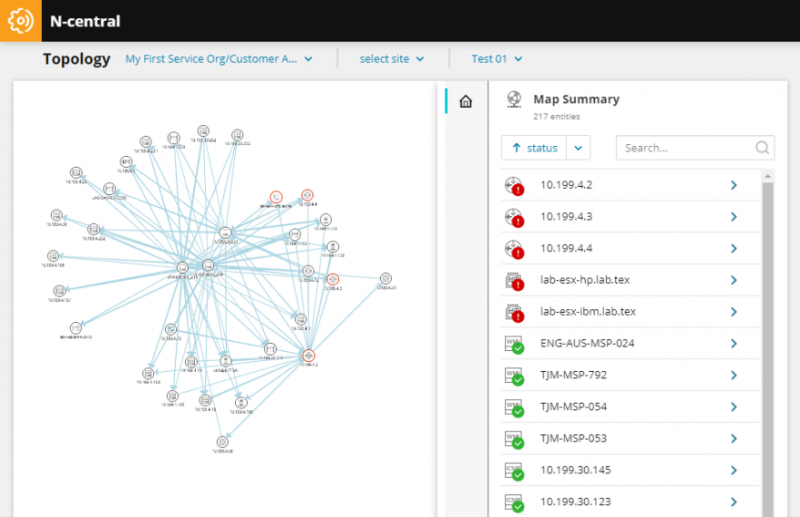Click the failed router icon for 10.199.4.4
This screenshot has height=517, width=800.
coord(514,249)
